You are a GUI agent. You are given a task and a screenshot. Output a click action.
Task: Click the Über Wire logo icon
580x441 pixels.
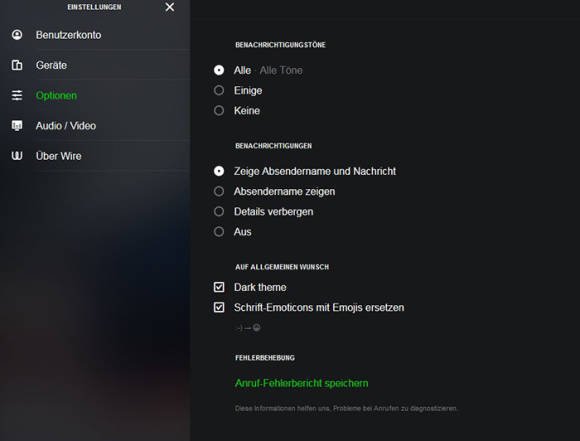[x=17, y=156]
